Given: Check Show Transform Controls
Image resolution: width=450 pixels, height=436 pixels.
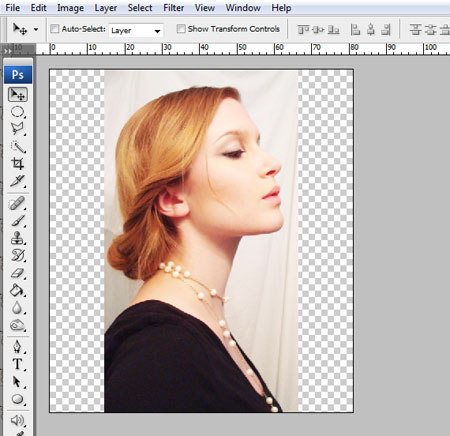Looking at the screenshot, I should 181,29.
